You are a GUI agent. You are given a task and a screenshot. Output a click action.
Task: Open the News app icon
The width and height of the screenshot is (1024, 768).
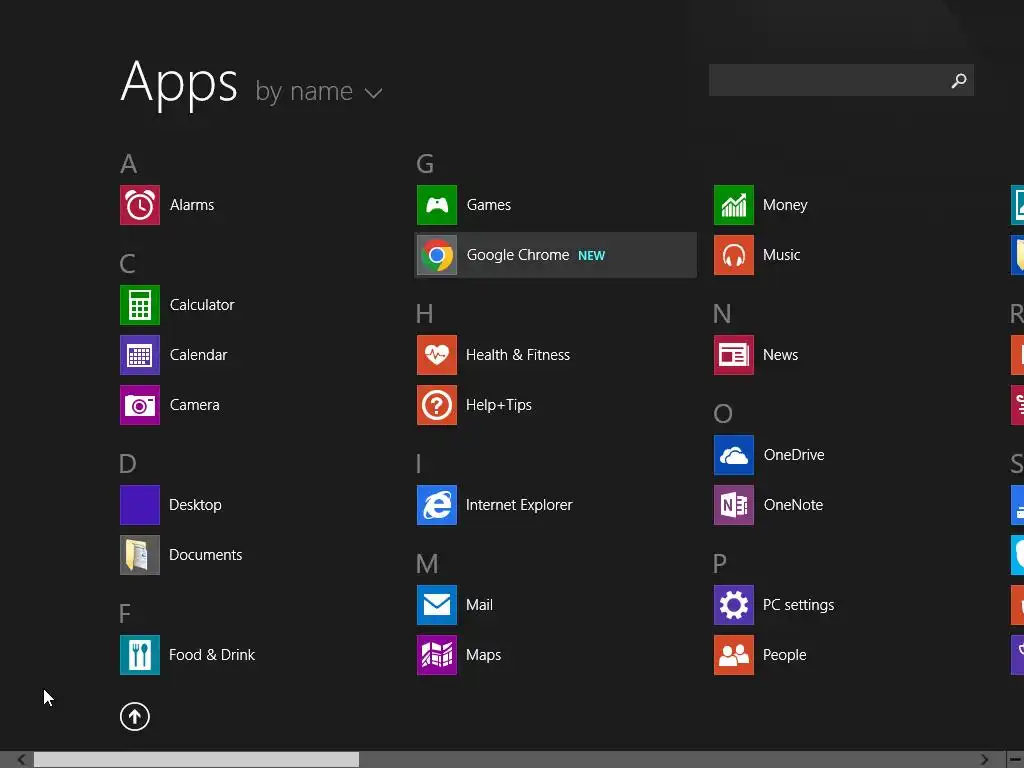[x=734, y=355]
